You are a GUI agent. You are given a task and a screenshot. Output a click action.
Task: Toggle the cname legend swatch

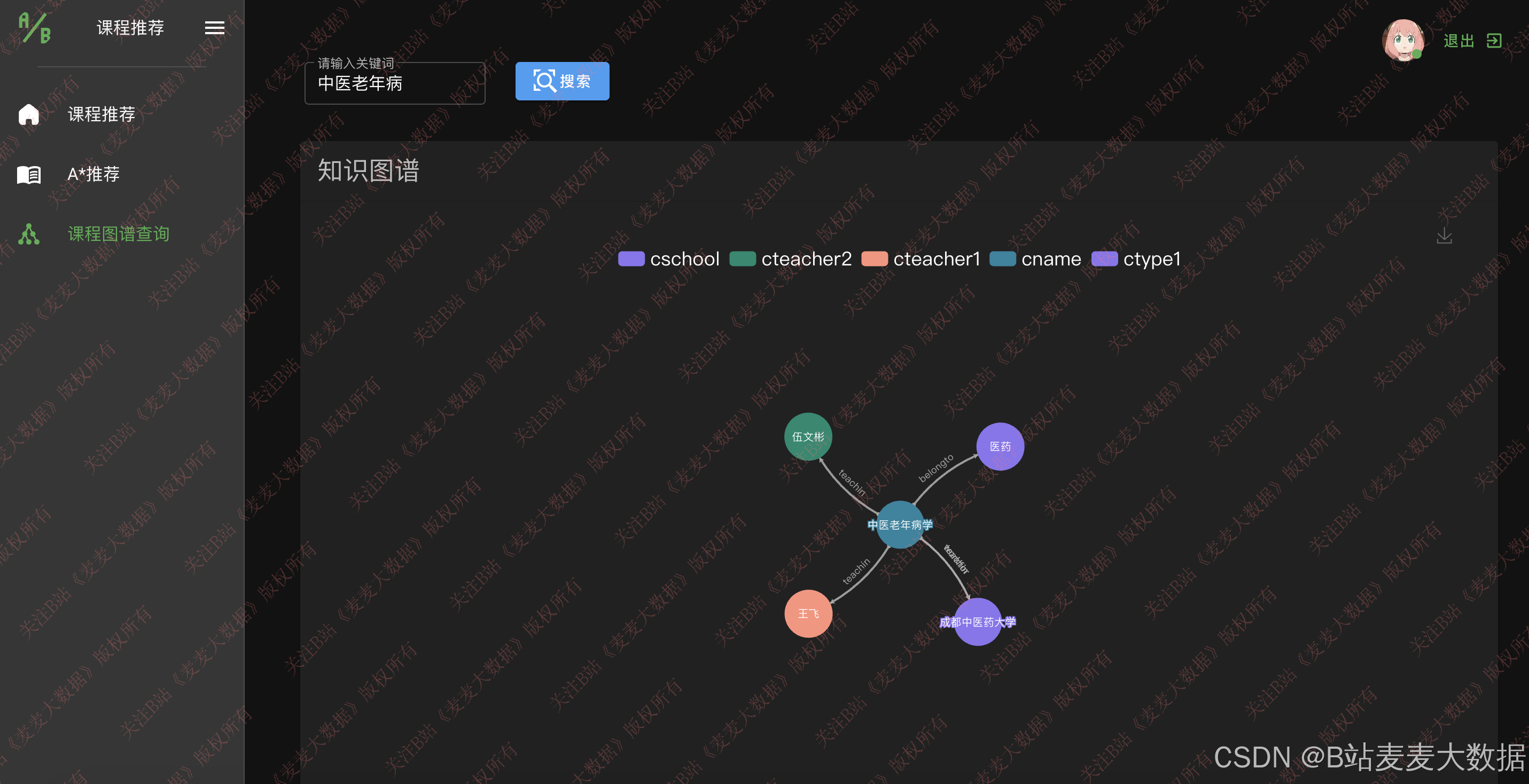coord(1003,260)
